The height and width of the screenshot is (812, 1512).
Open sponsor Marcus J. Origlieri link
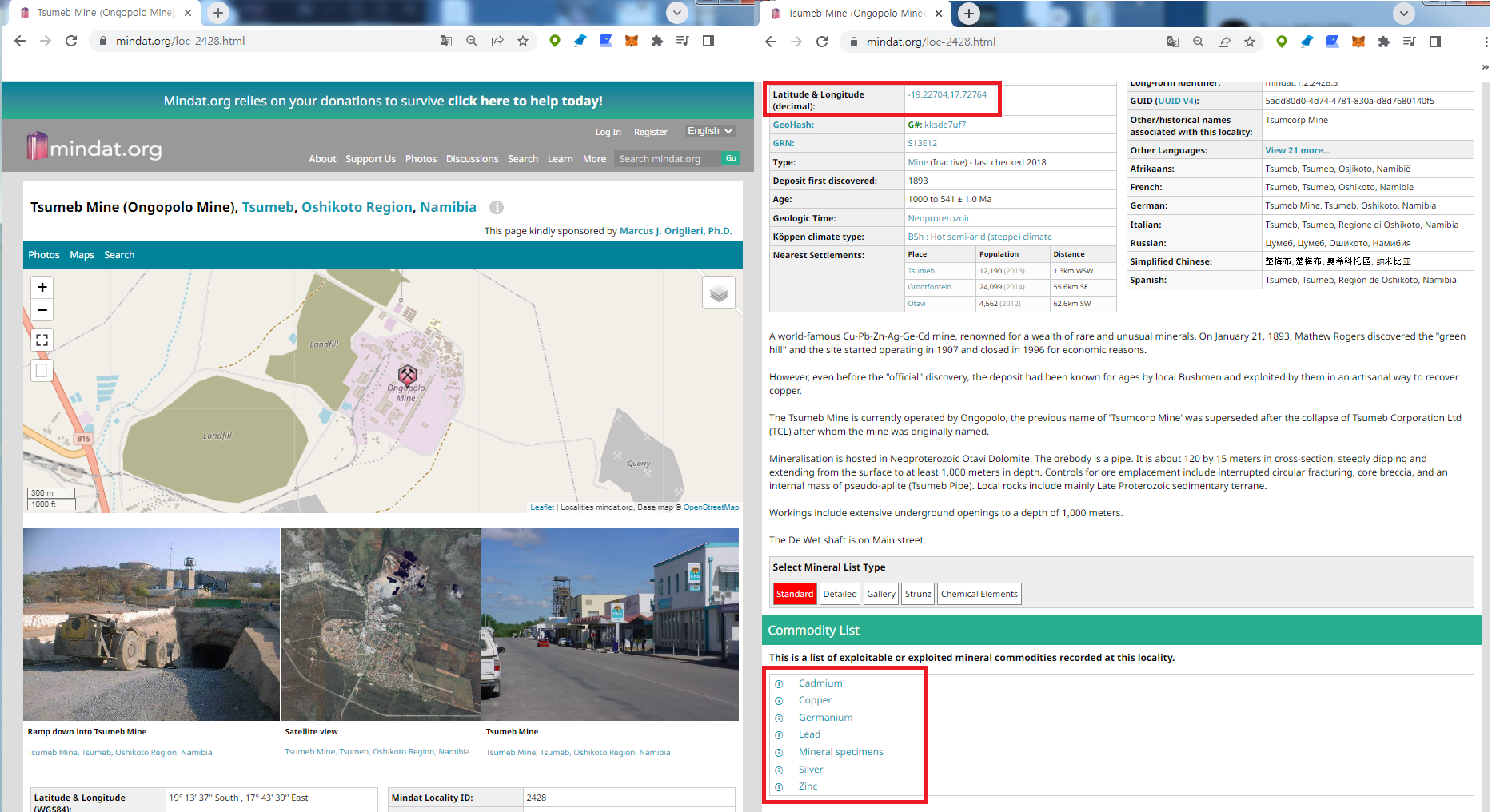[x=676, y=231]
